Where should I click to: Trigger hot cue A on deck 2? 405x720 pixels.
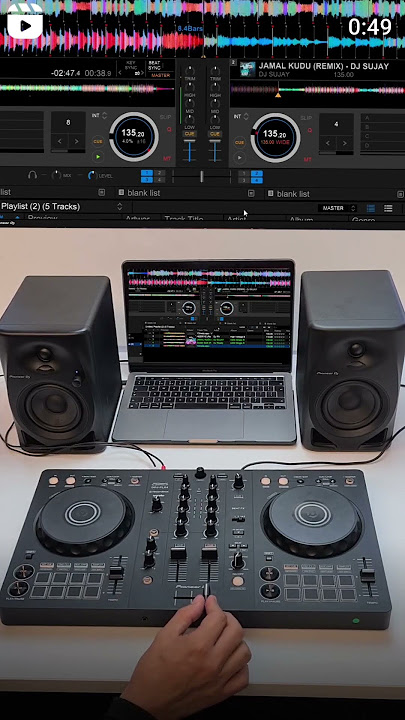[x=382, y=118]
